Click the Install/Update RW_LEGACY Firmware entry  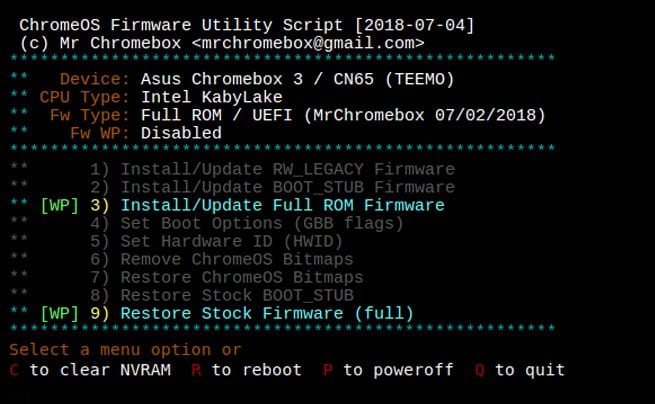[272, 170]
